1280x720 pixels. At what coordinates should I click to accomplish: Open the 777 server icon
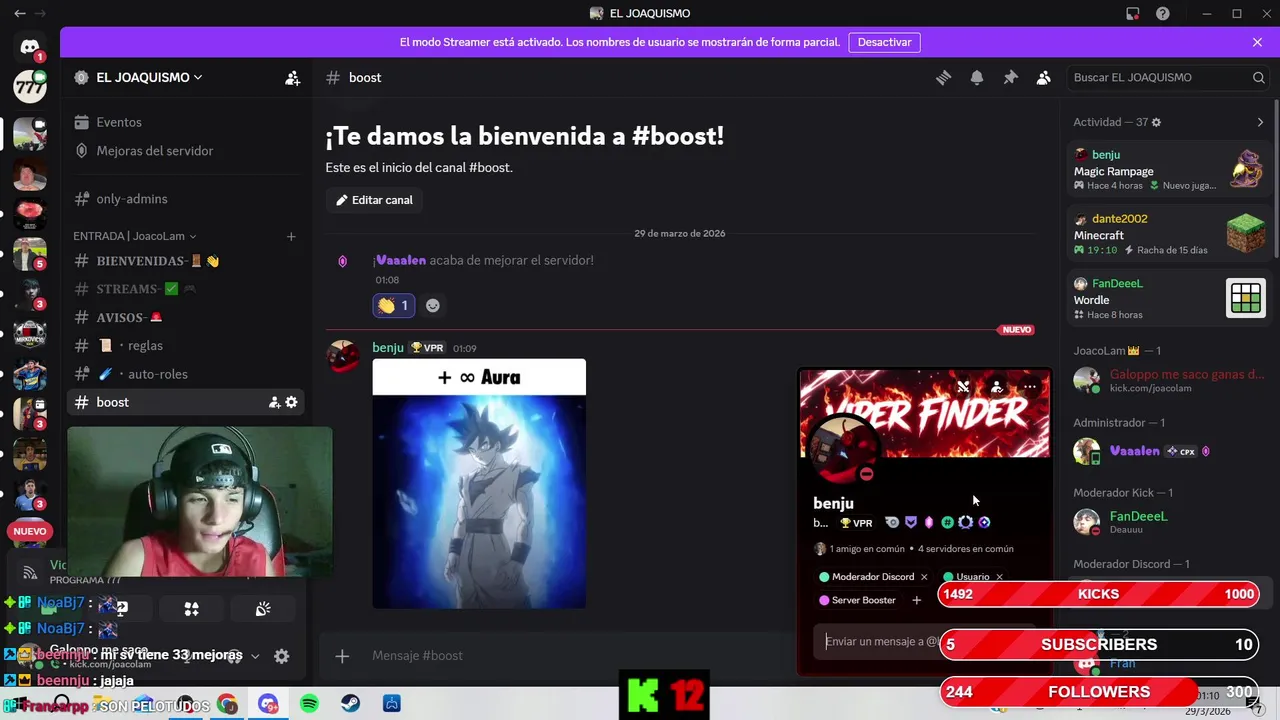30,86
